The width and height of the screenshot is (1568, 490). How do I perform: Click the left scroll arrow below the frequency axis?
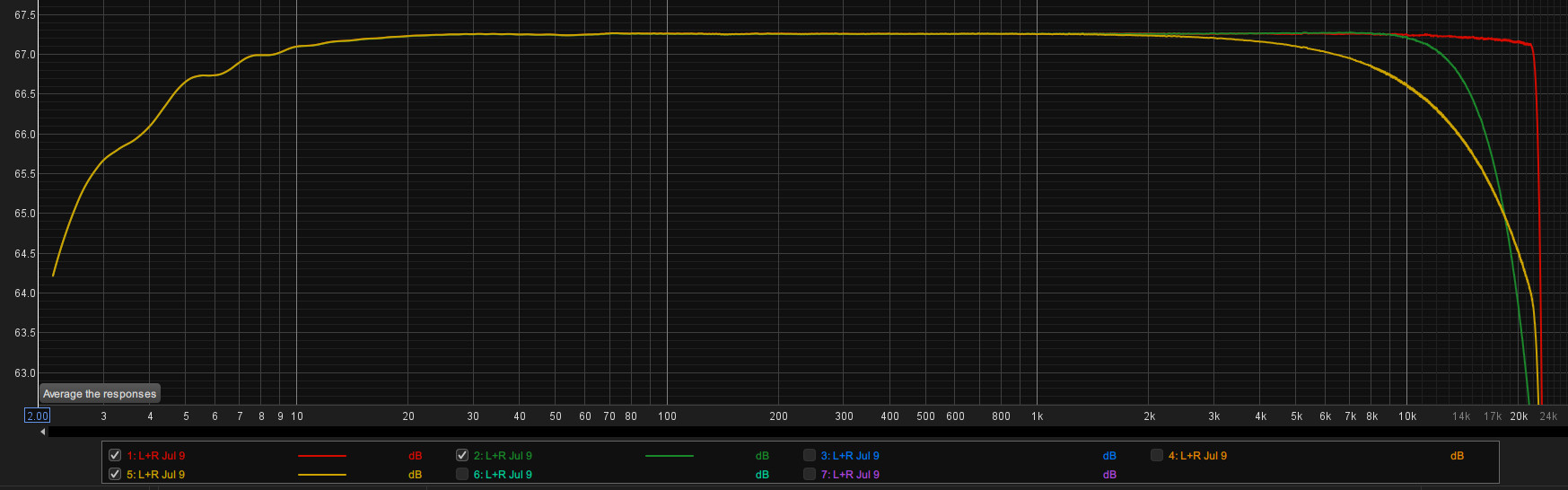click(x=43, y=432)
